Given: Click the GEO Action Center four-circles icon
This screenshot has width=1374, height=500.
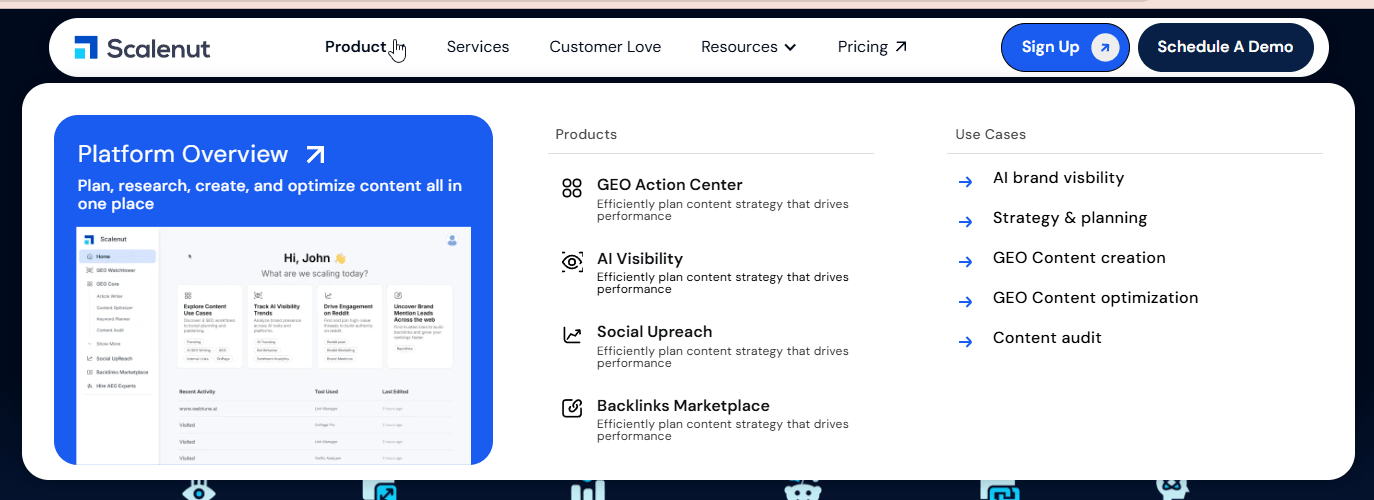Looking at the screenshot, I should [572, 188].
